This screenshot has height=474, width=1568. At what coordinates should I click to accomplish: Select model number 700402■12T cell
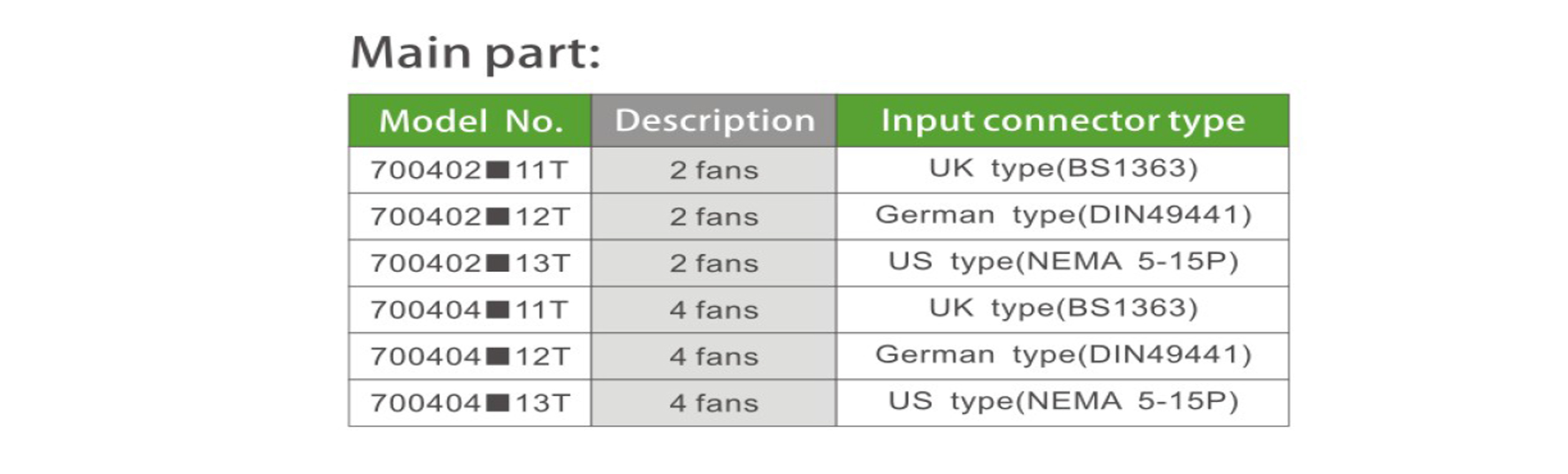pos(469,217)
